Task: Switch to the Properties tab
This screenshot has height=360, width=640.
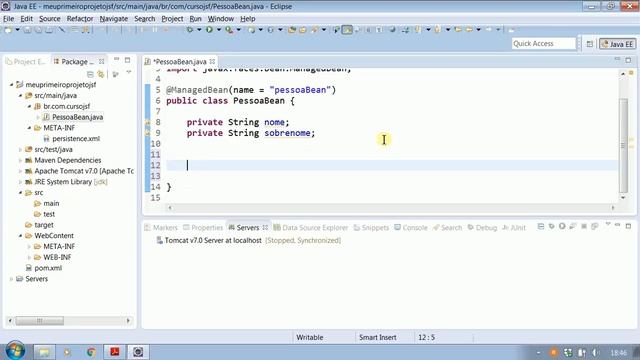Action: click(x=203, y=227)
